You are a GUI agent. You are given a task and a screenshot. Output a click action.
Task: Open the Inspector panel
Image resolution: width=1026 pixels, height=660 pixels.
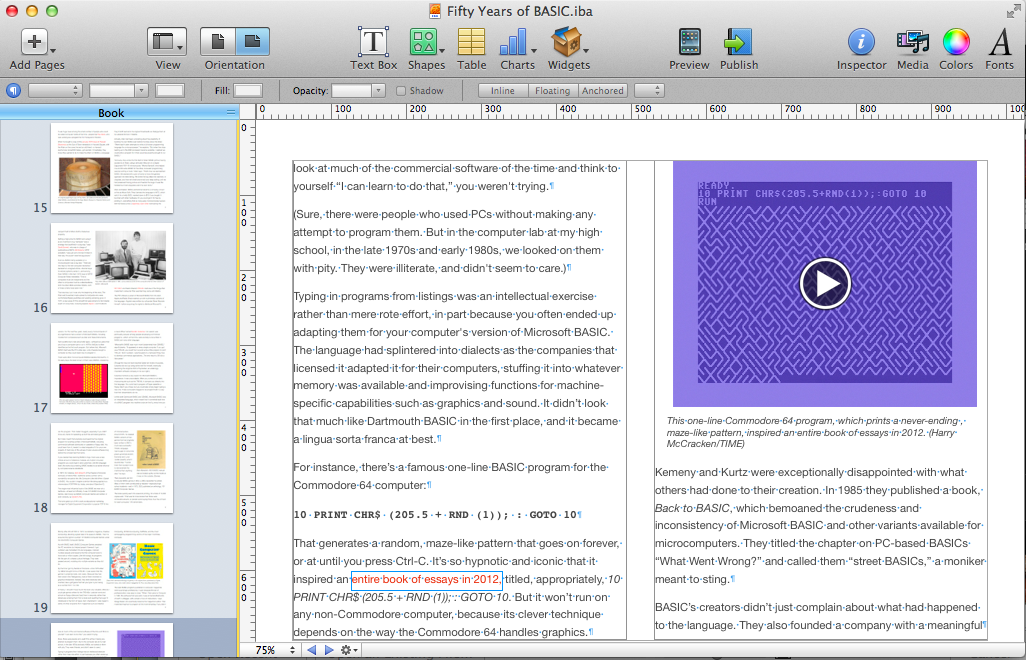(861, 42)
